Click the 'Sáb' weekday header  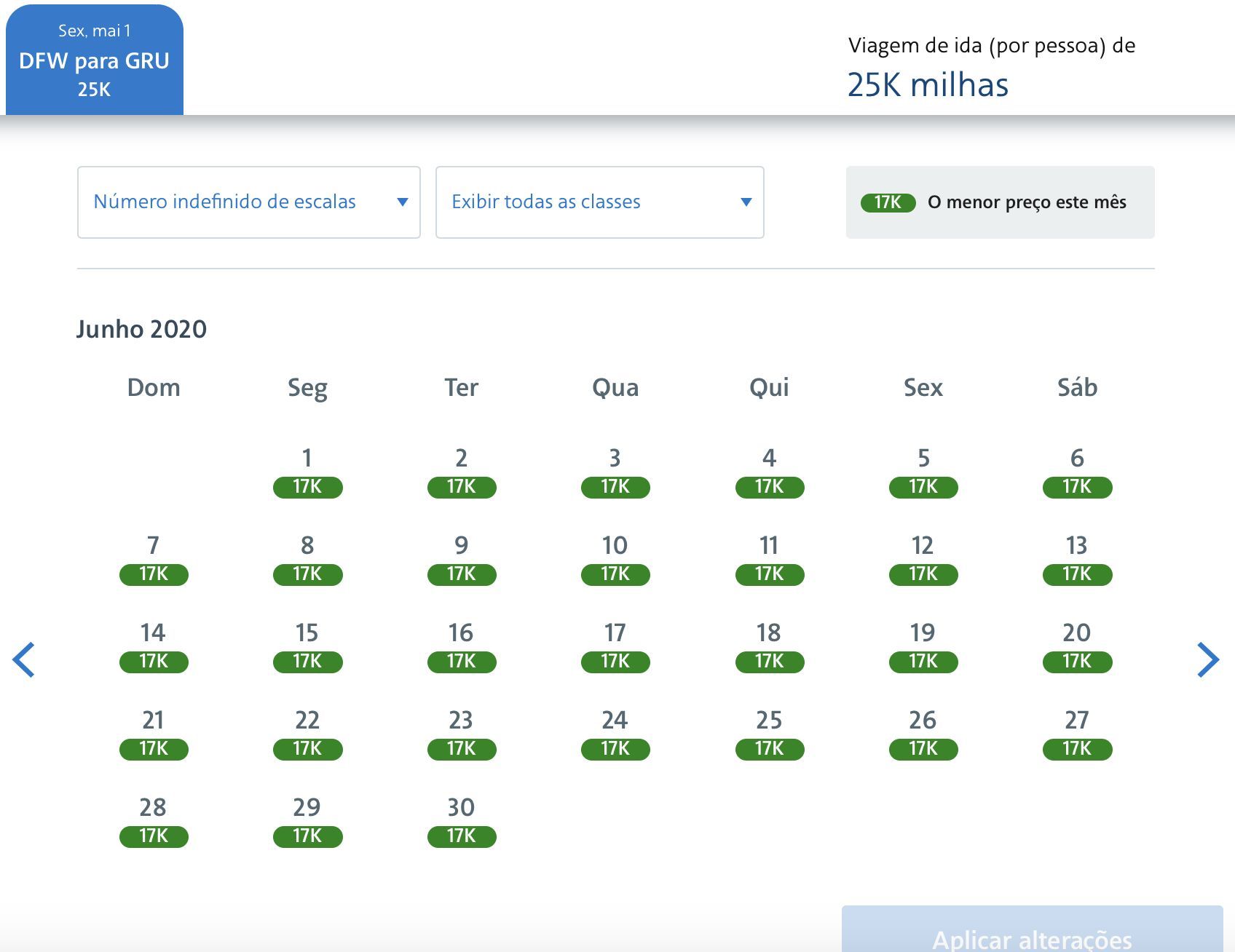(1078, 387)
